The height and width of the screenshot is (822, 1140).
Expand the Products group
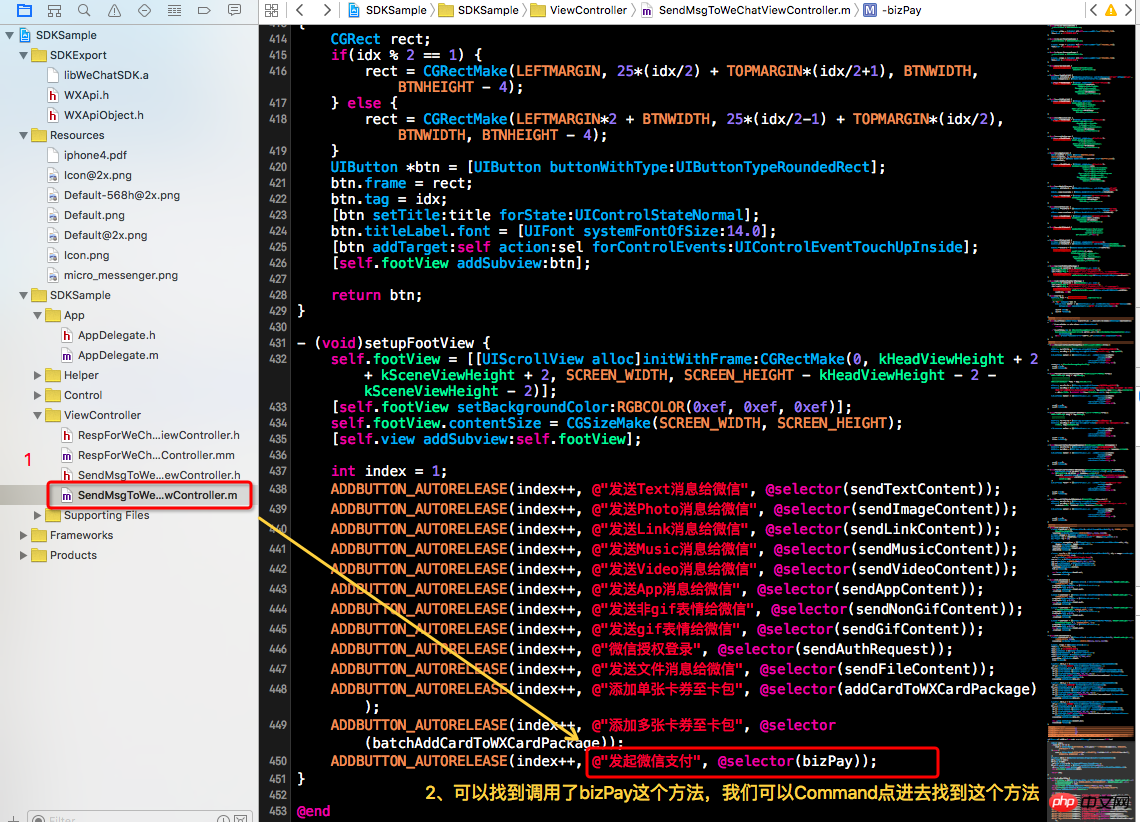(x=23, y=555)
